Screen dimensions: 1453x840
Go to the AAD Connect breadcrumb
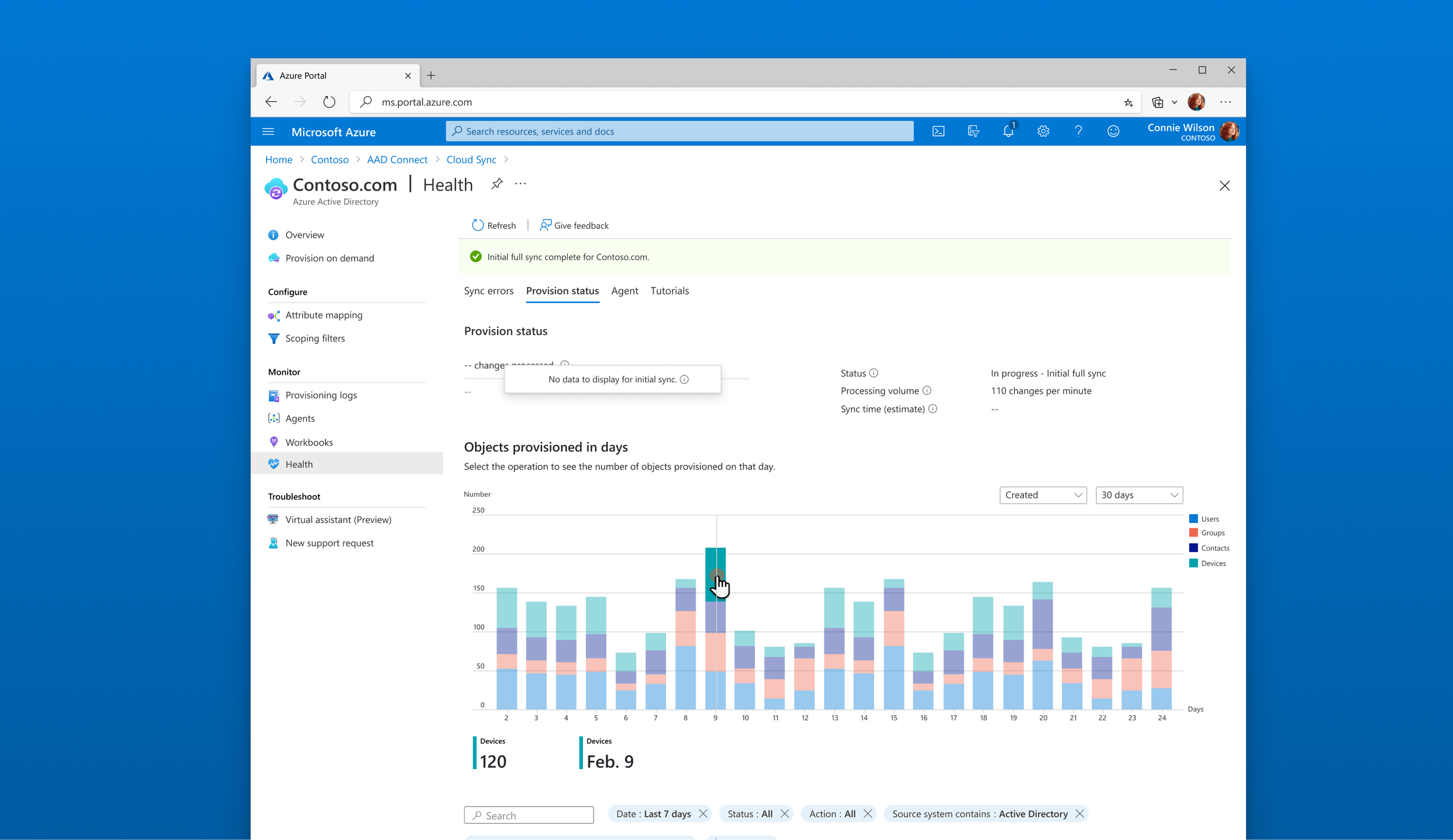coord(397,160)
